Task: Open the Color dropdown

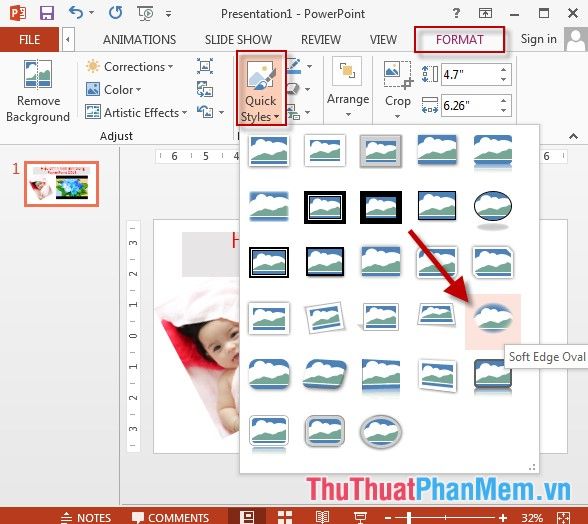Action: tap(113, 90)
